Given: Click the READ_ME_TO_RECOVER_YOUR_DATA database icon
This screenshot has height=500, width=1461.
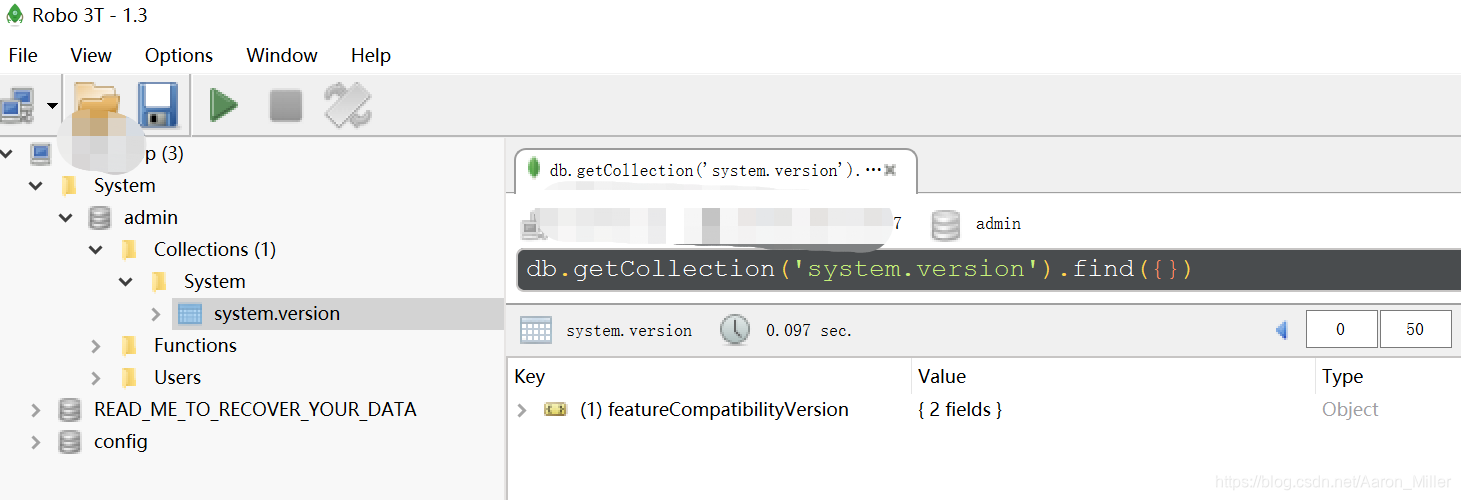Looking at the screenshot, I should click(x=69, y=410).
